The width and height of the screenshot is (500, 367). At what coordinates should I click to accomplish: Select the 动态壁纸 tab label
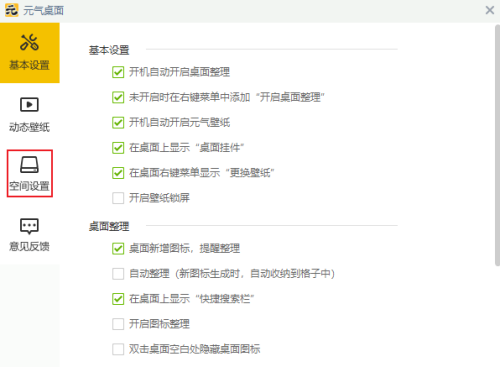point(29,127)
